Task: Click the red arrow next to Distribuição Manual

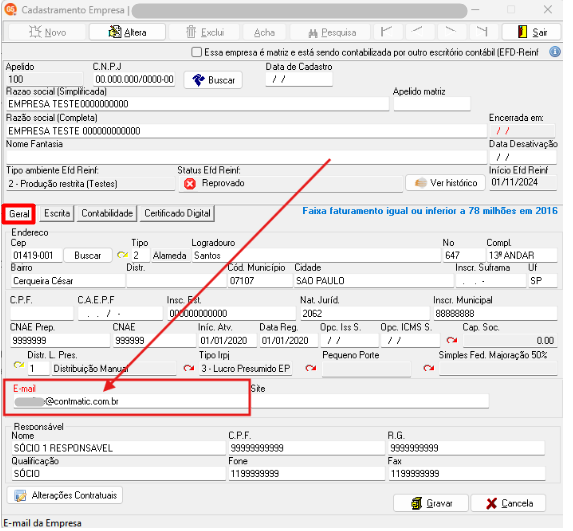Action: click(189, 368)
